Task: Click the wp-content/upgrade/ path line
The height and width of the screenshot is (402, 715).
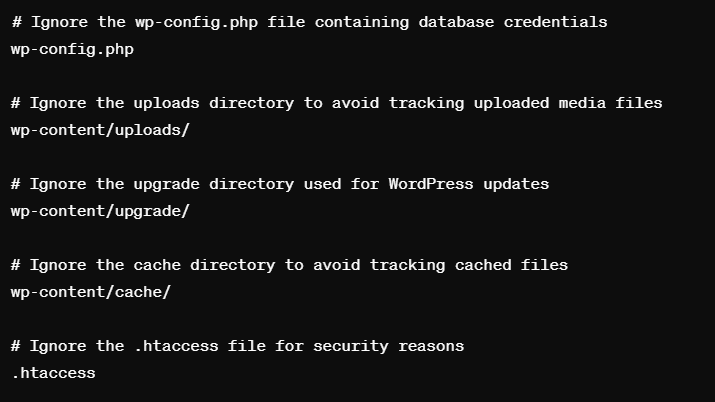Action: coord(100,211)
